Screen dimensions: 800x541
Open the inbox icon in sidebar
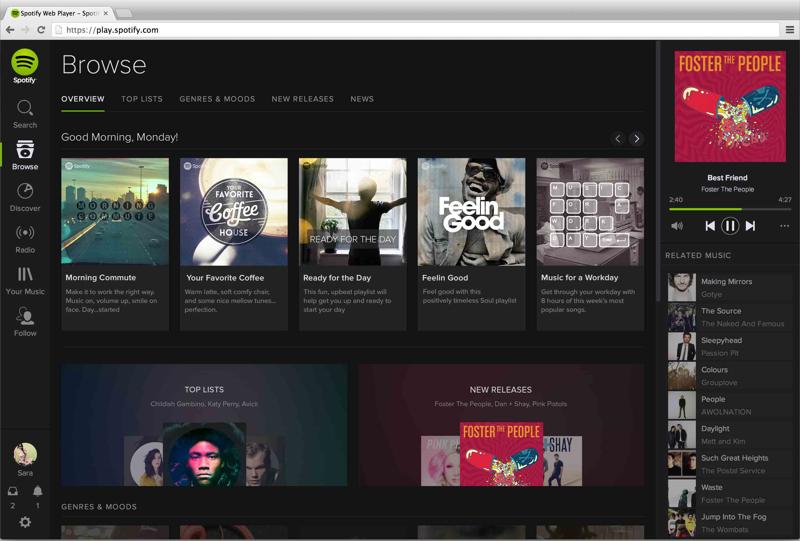(13, 491)
